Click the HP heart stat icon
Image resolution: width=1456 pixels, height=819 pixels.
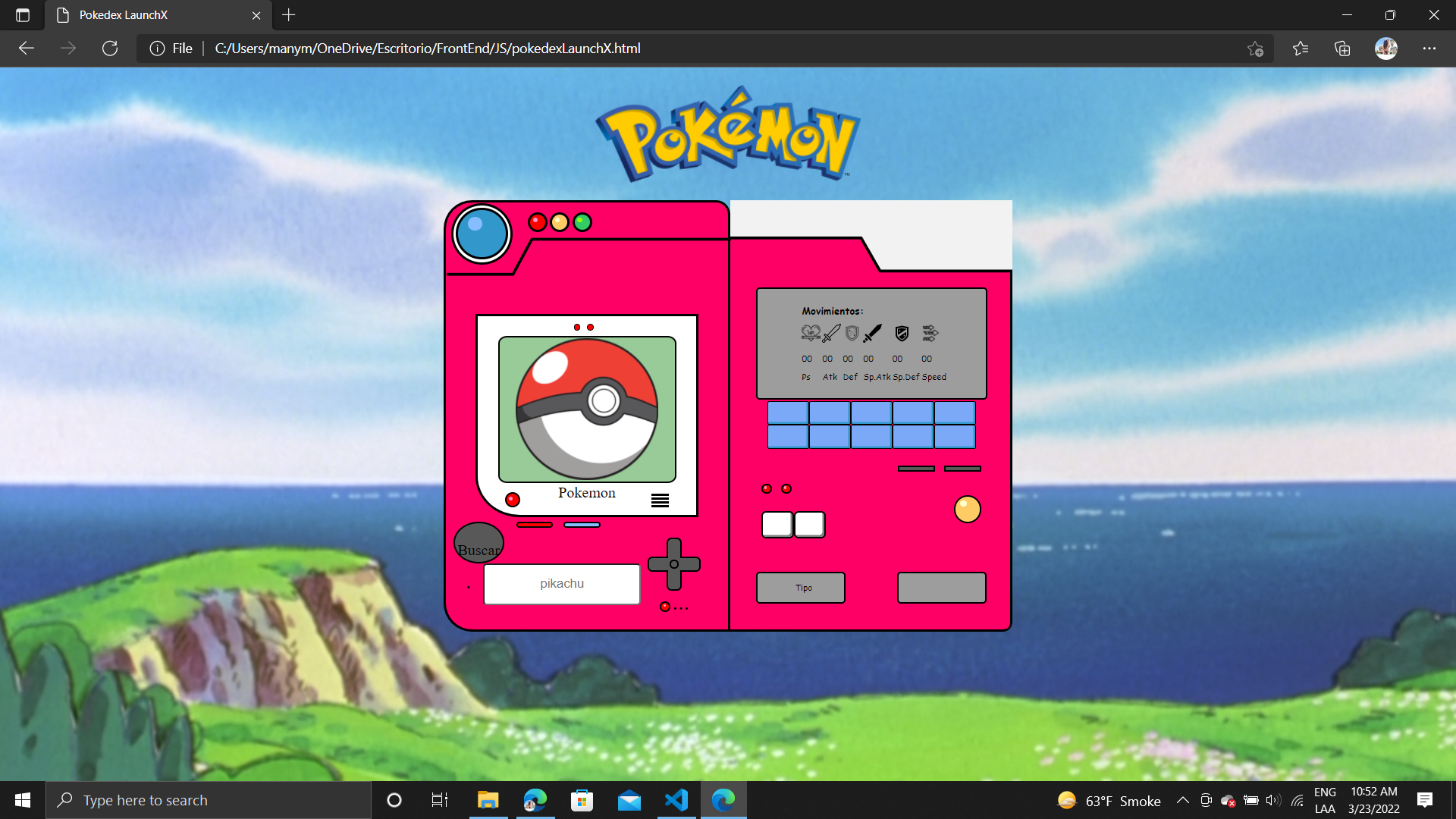[810, 333]
